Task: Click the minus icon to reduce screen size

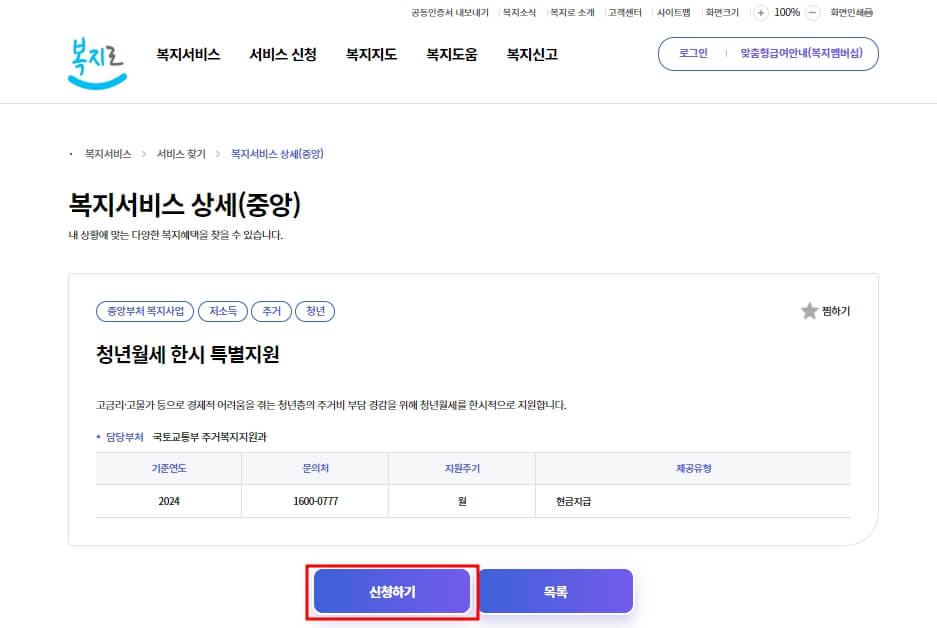Action: pos(811,12)
